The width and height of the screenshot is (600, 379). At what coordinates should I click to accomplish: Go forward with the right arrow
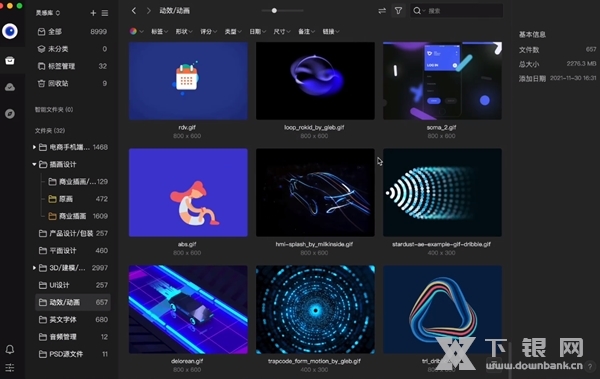click(148, 11)
